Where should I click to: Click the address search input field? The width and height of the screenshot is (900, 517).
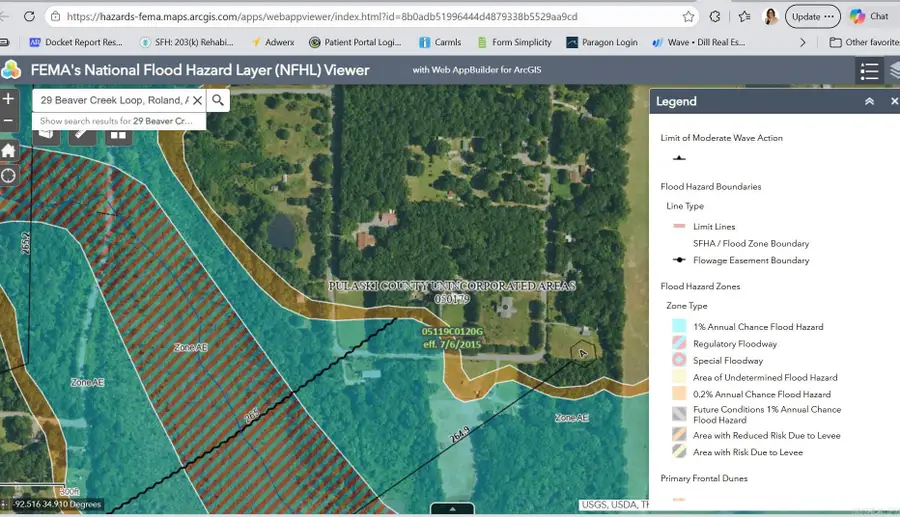(x=114, y=100)
